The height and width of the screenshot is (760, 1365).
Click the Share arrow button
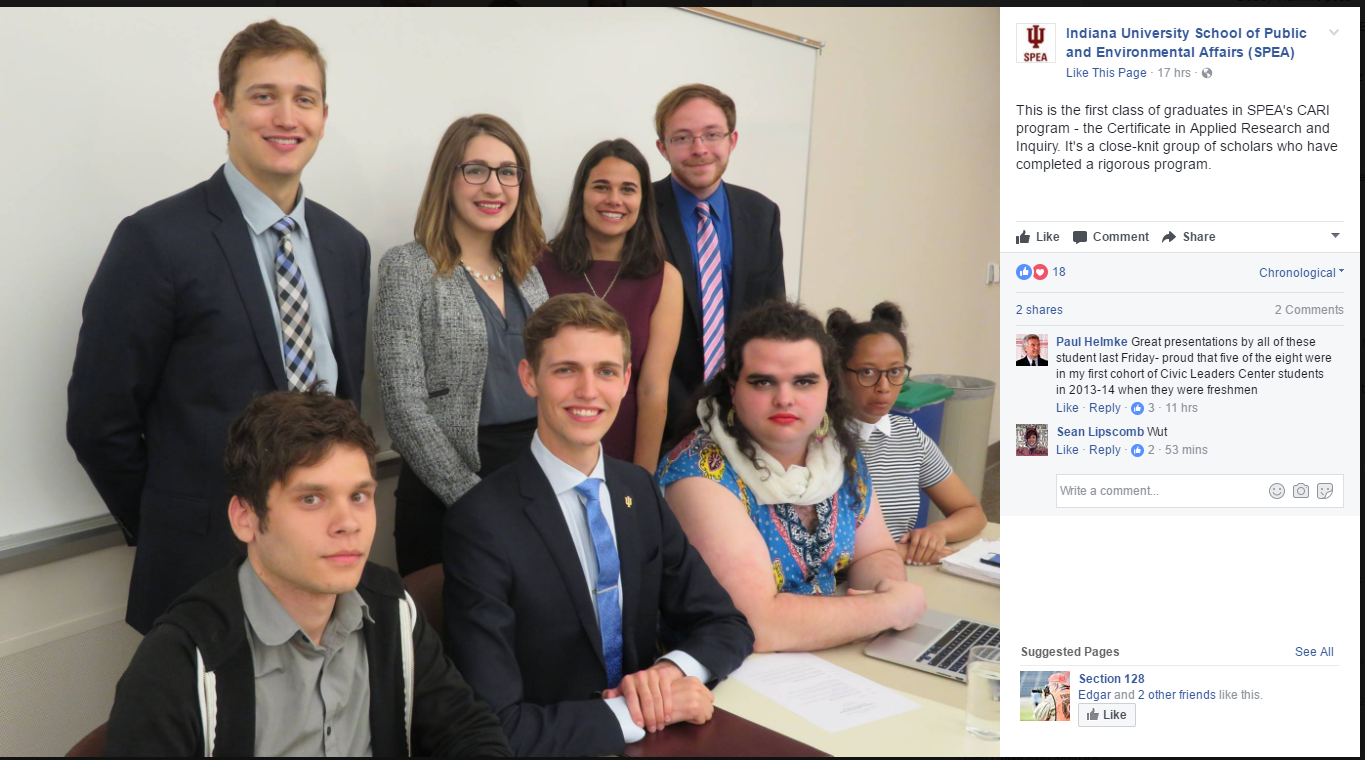point(1188,237)
